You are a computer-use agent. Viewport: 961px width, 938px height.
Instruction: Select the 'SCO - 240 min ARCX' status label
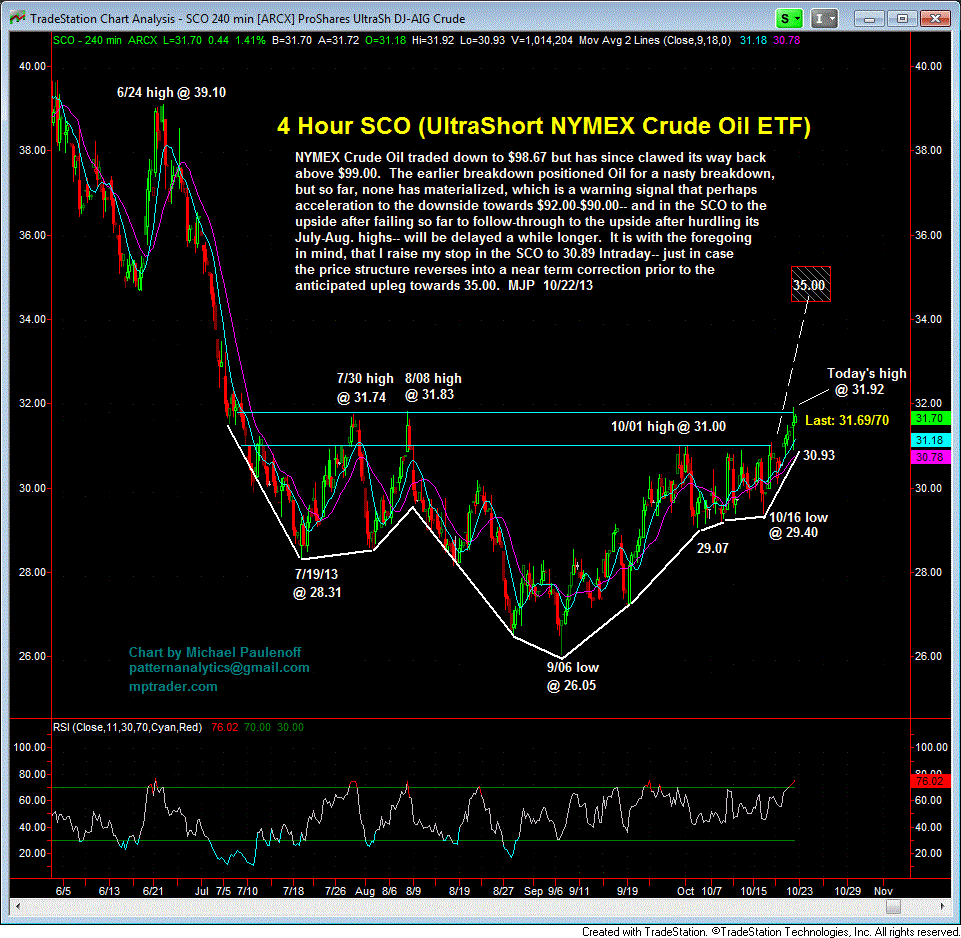pos(105,40)
